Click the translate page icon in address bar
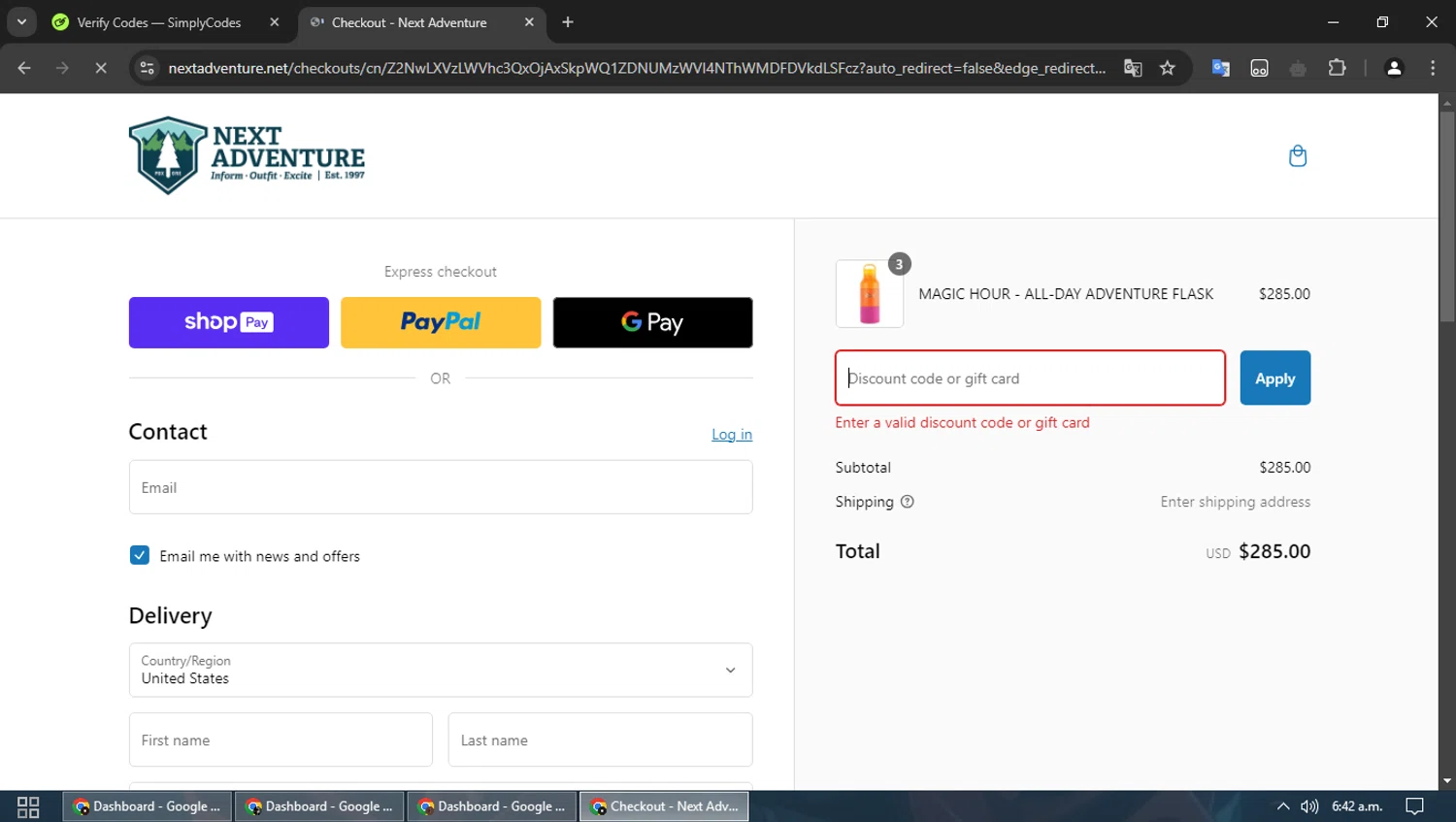 1133,68
